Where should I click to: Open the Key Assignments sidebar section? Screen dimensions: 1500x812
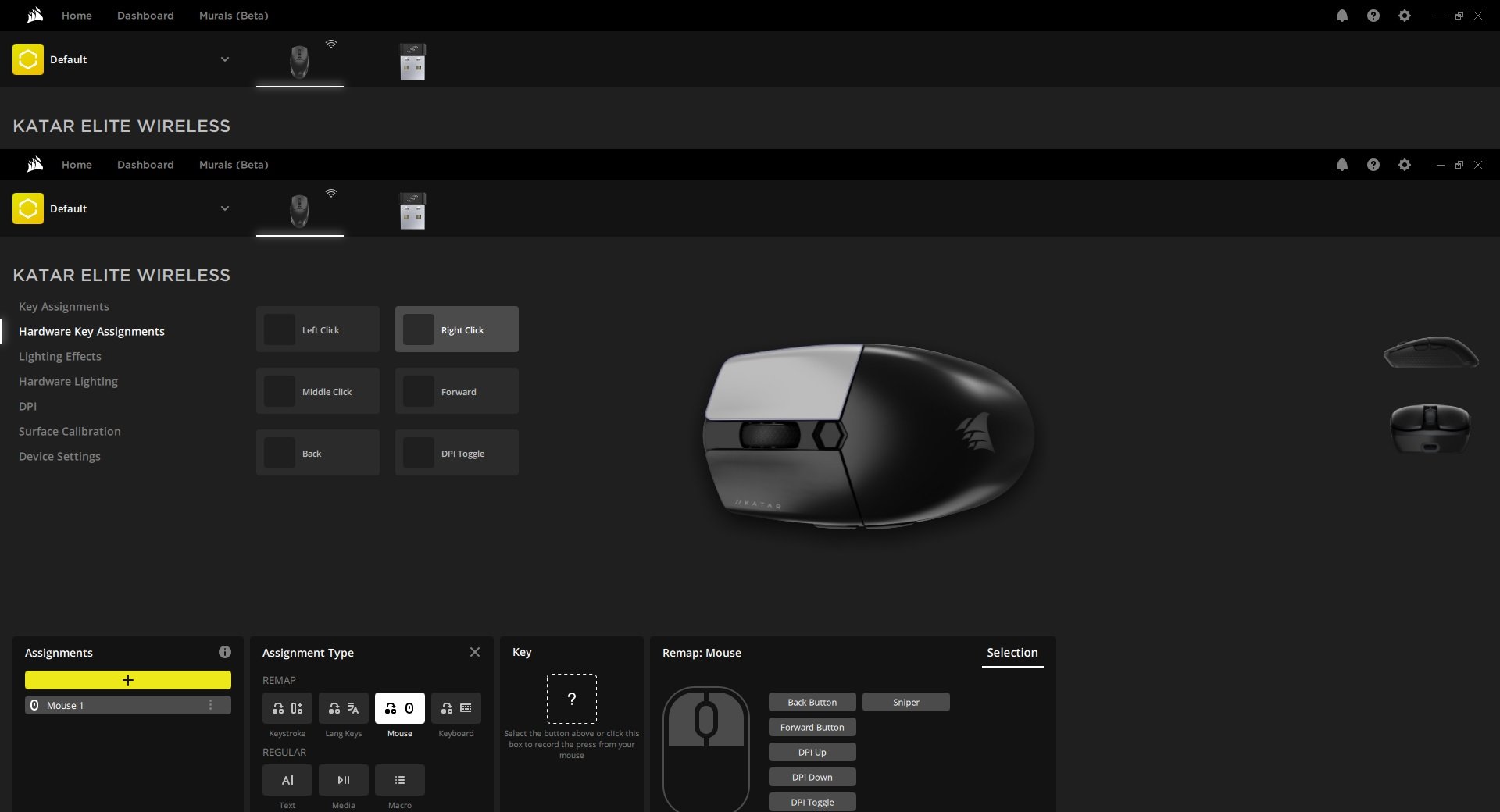coord(64,306)
